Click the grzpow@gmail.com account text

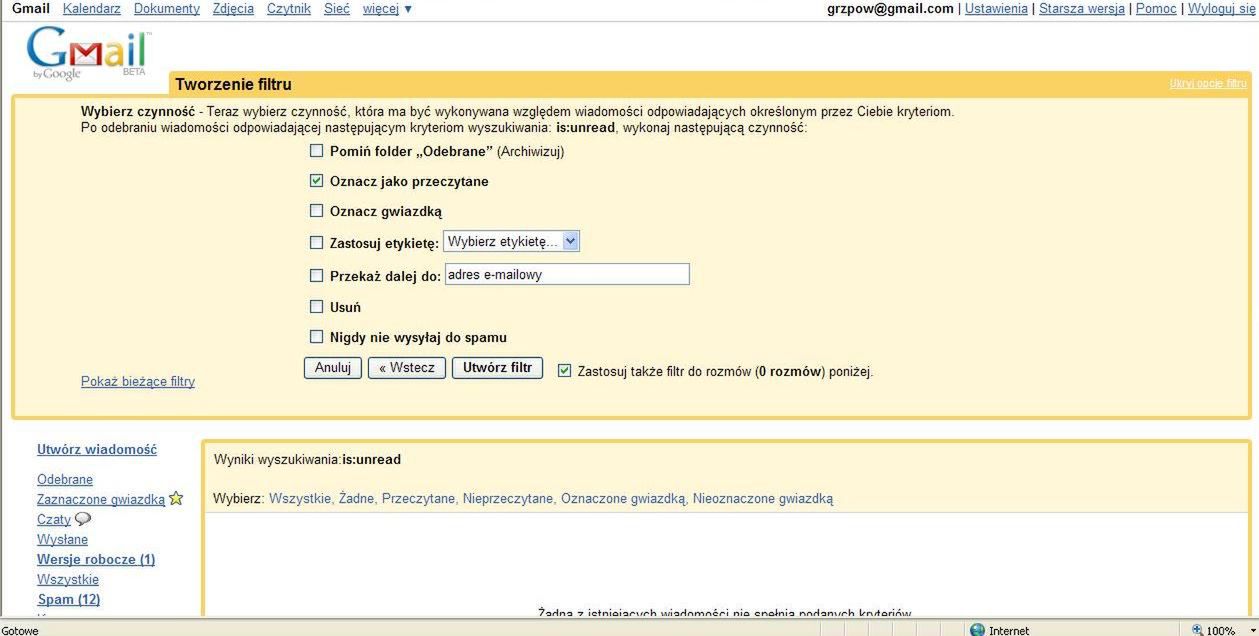click(890, 9)
